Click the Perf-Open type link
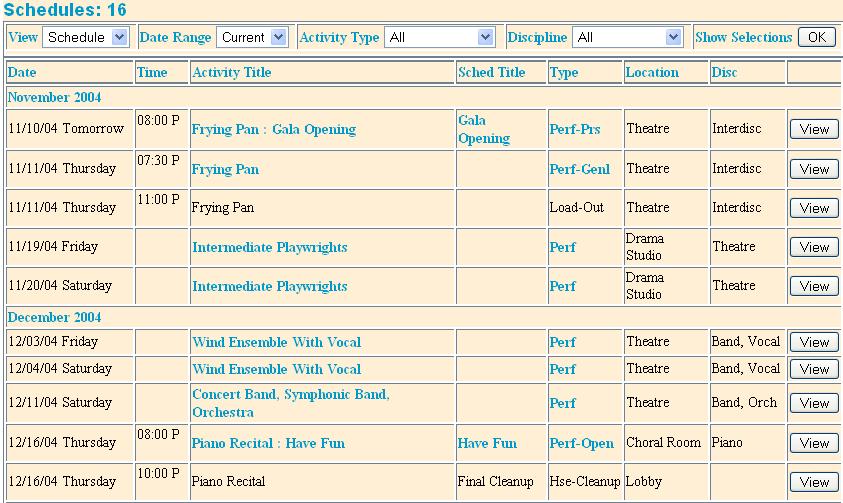This screenshot has height=503, width=843. (x=581, y=443)
